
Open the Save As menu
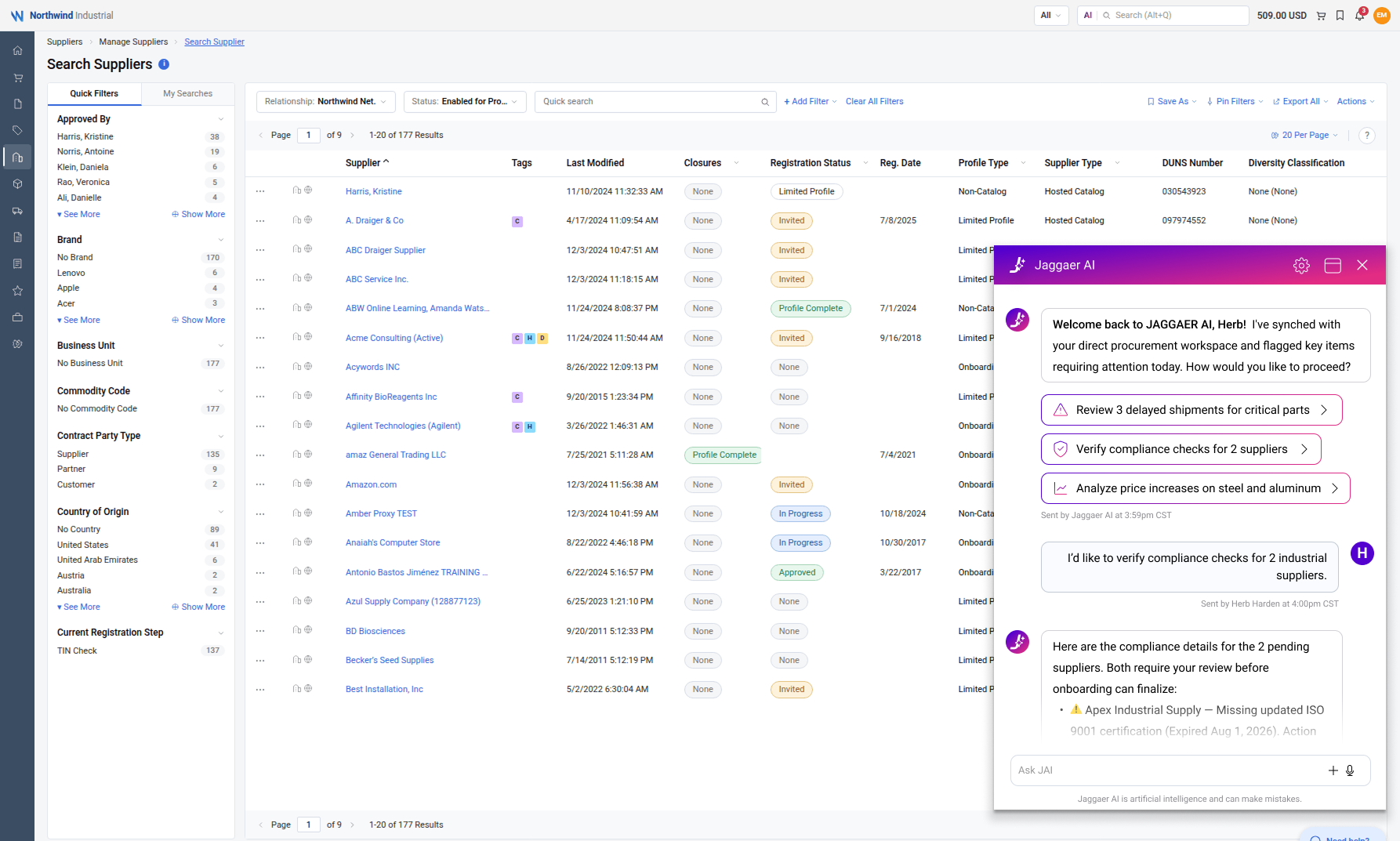[1172, 102]
